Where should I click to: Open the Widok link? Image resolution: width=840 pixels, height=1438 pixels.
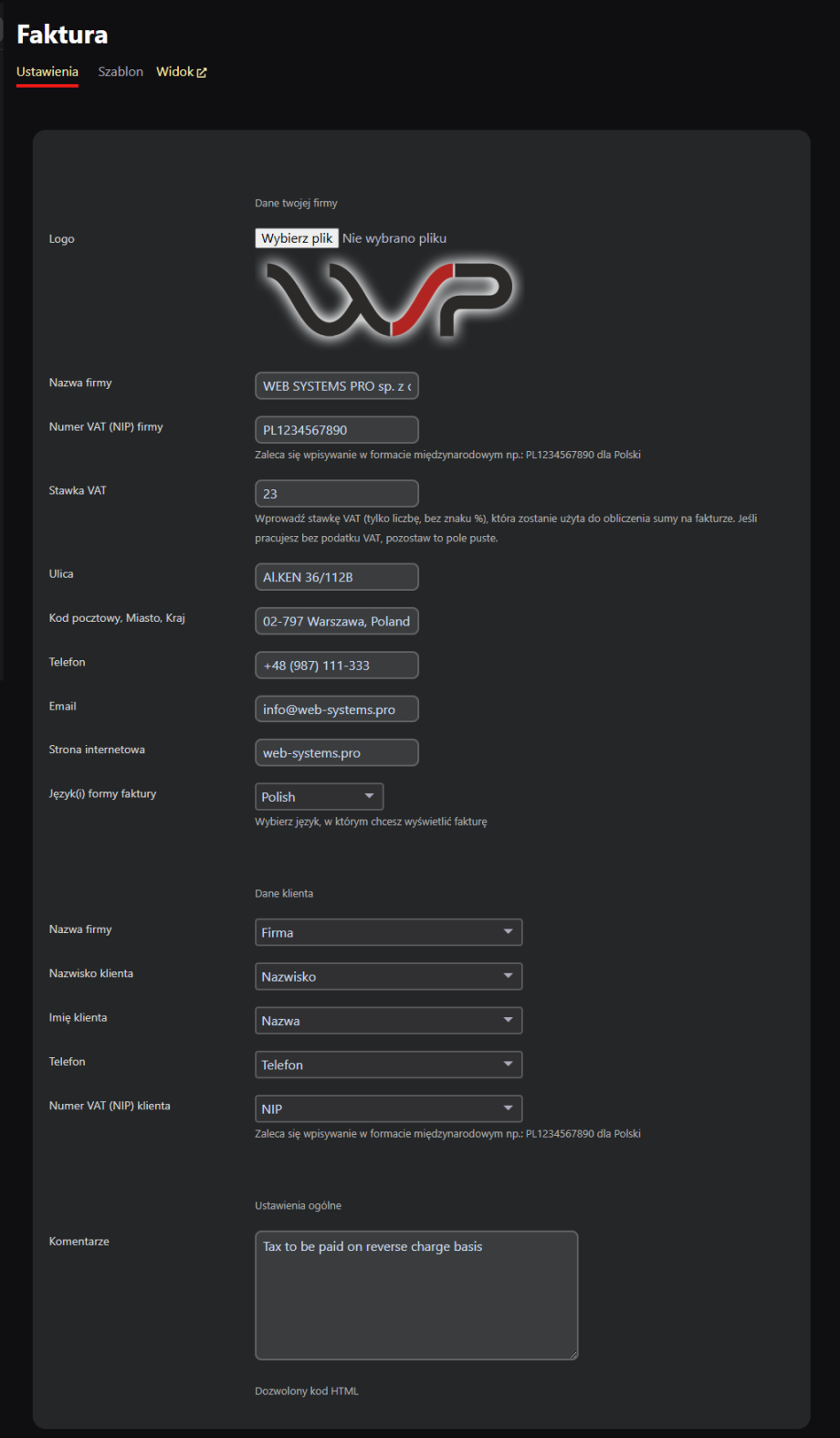coord(174,71)
